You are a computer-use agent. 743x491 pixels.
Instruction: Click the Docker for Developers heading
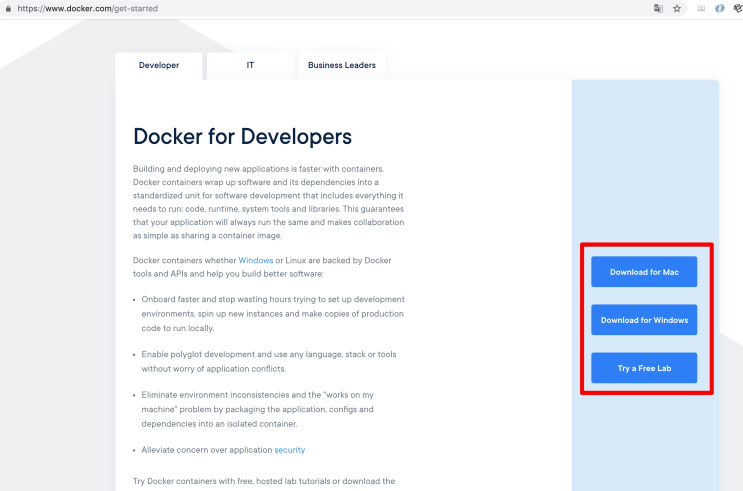(x=242, y=136)
